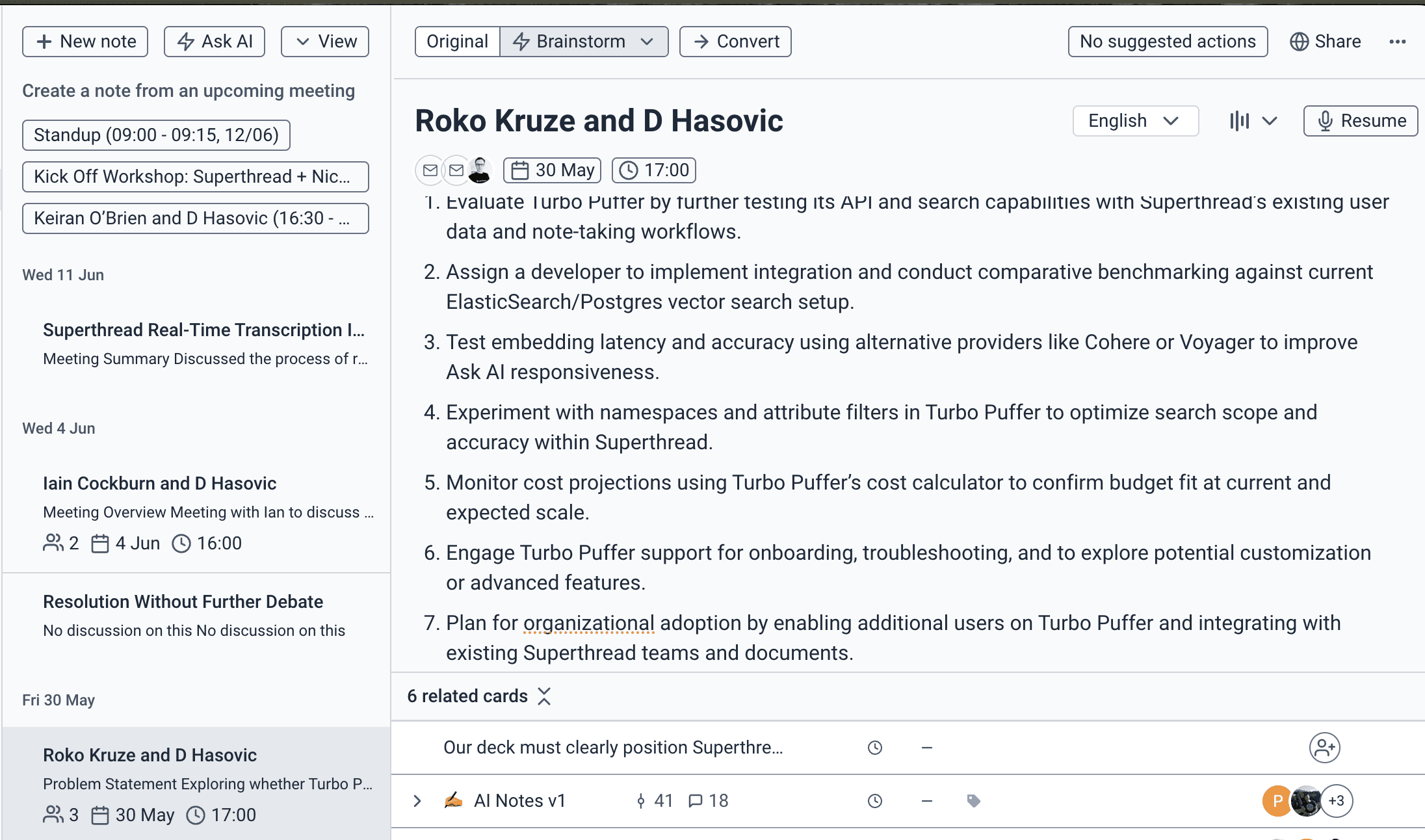The width and height of the screenshot is (1425, 840).
Task: Click the comments icon showing 18
Action: tap(695, 801)
